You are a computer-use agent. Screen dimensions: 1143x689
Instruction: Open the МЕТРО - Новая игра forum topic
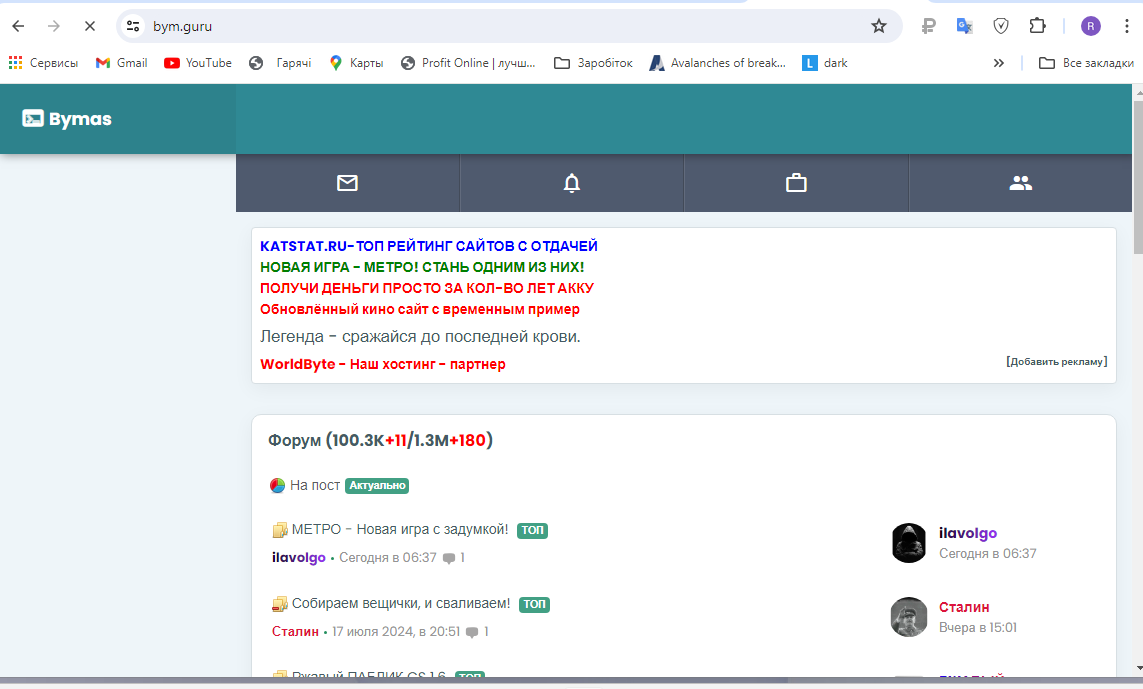click(x=399, y=529)
